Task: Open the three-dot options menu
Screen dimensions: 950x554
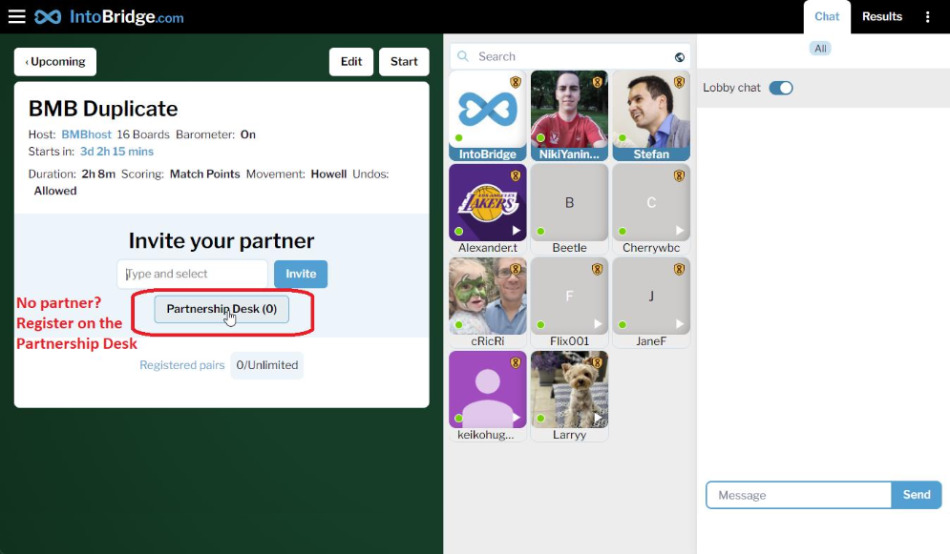Action: click(x=928, y=17)
